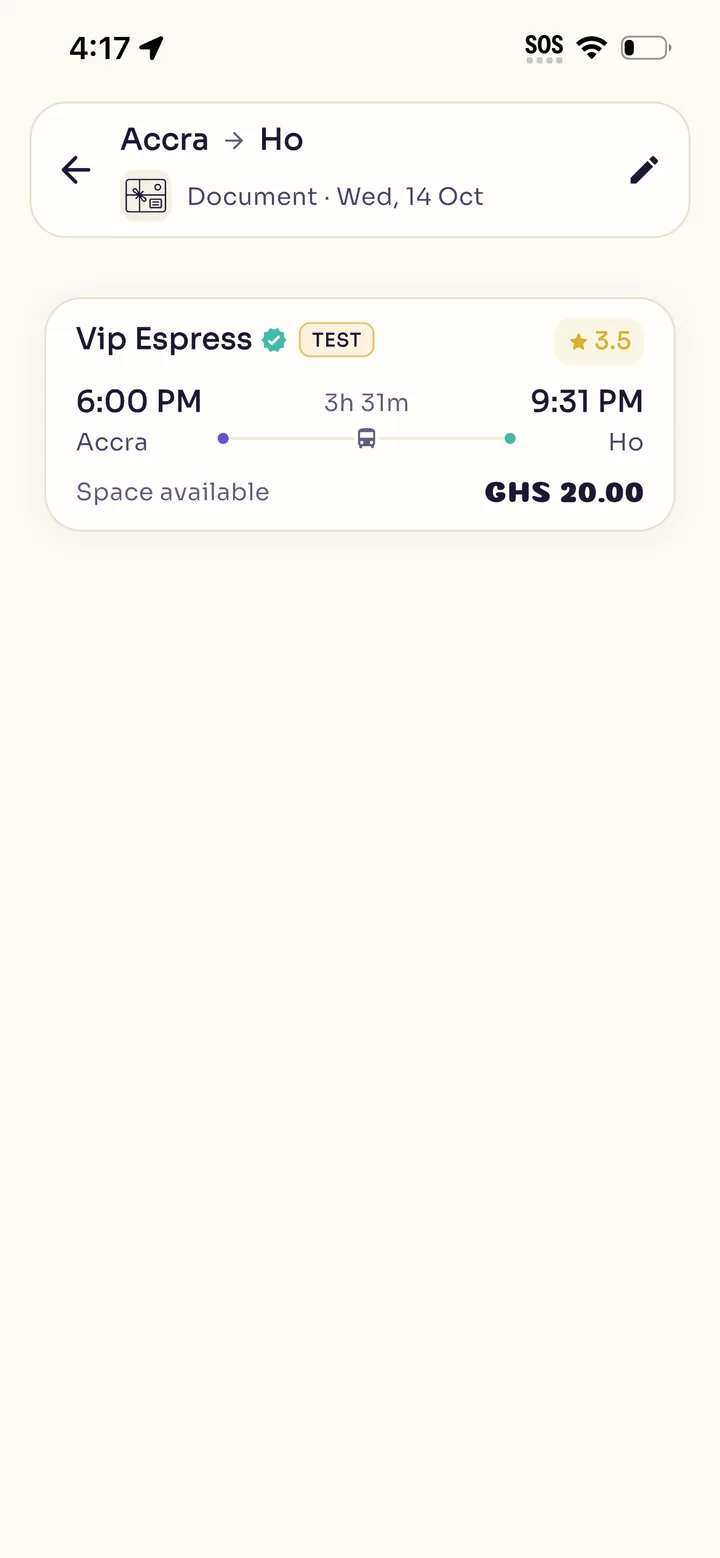
Task: Select the 9:31 PM arrival time
Action: coord(587,401)
